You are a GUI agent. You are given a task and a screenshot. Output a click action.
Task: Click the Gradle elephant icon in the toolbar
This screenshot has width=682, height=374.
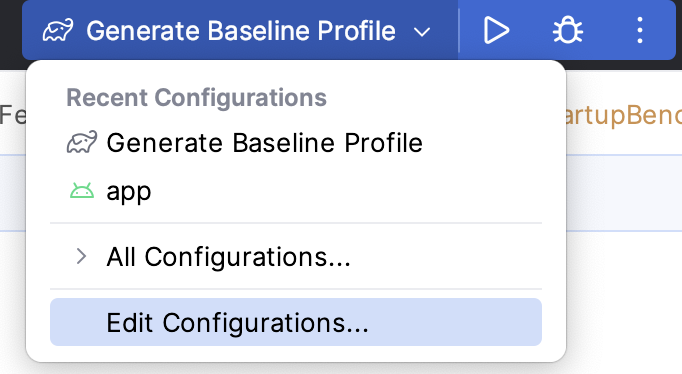tap(58, 30)
